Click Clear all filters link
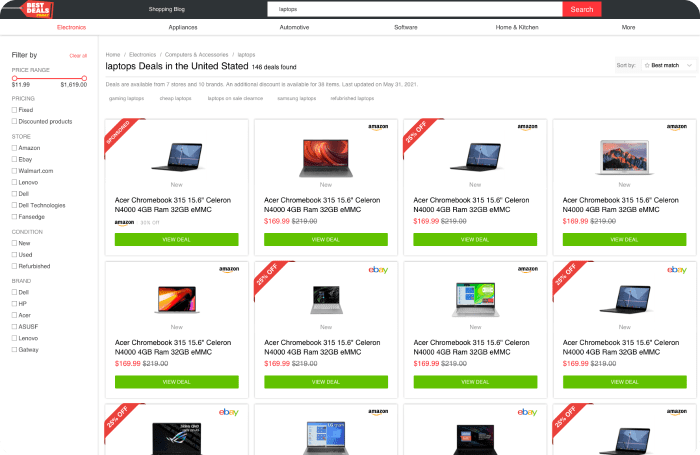The height and width of the screenshot is (455, 700). (x=78, y=56)
